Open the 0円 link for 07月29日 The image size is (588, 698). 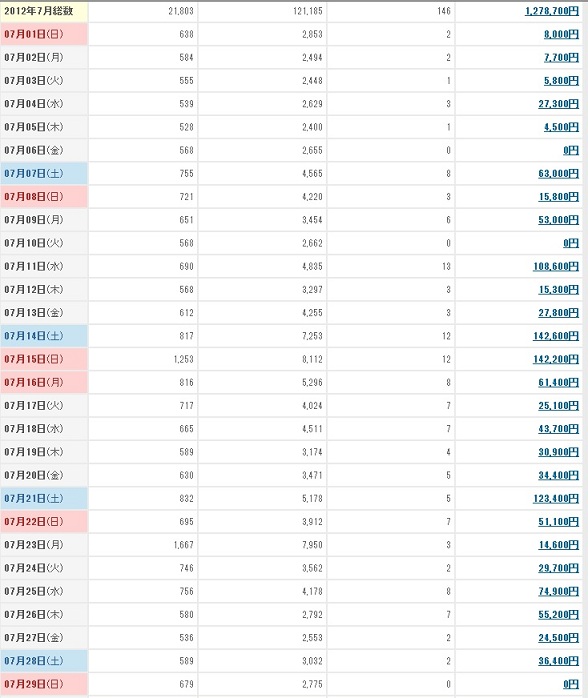[571, 684]
